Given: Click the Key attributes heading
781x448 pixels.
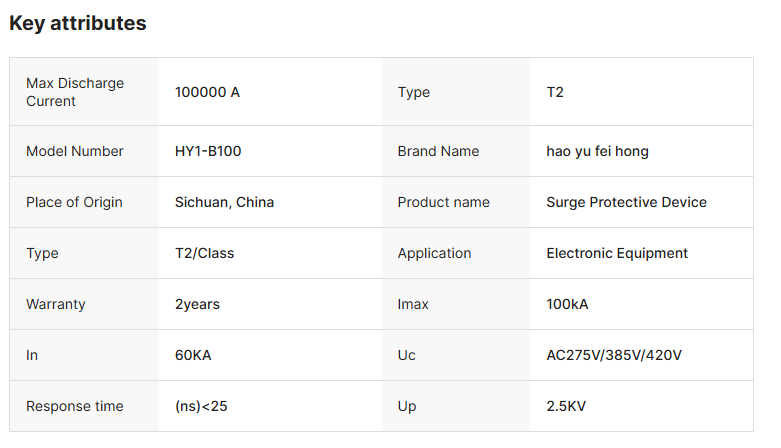Looking at the screenshot, I should (x=78, y=23).
